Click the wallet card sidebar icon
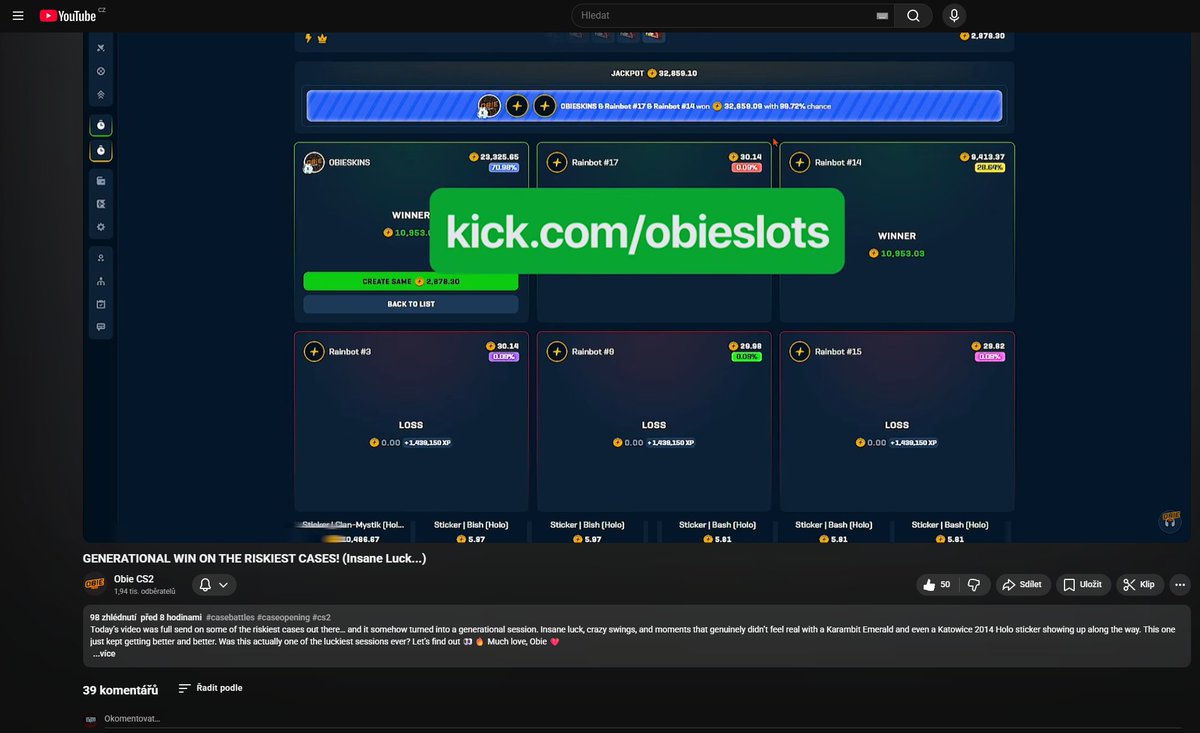1200x733 pixels. coord(101,181)
